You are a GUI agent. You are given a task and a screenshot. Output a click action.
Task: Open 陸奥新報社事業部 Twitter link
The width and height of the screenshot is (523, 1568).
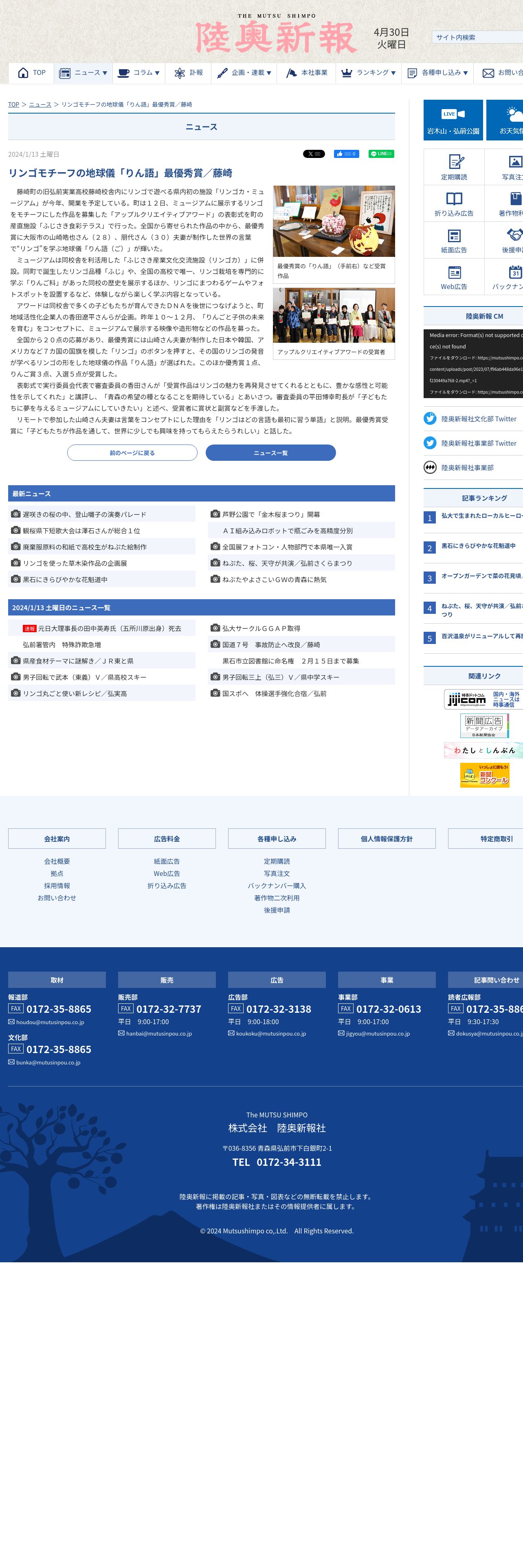(x=479, y=443)
